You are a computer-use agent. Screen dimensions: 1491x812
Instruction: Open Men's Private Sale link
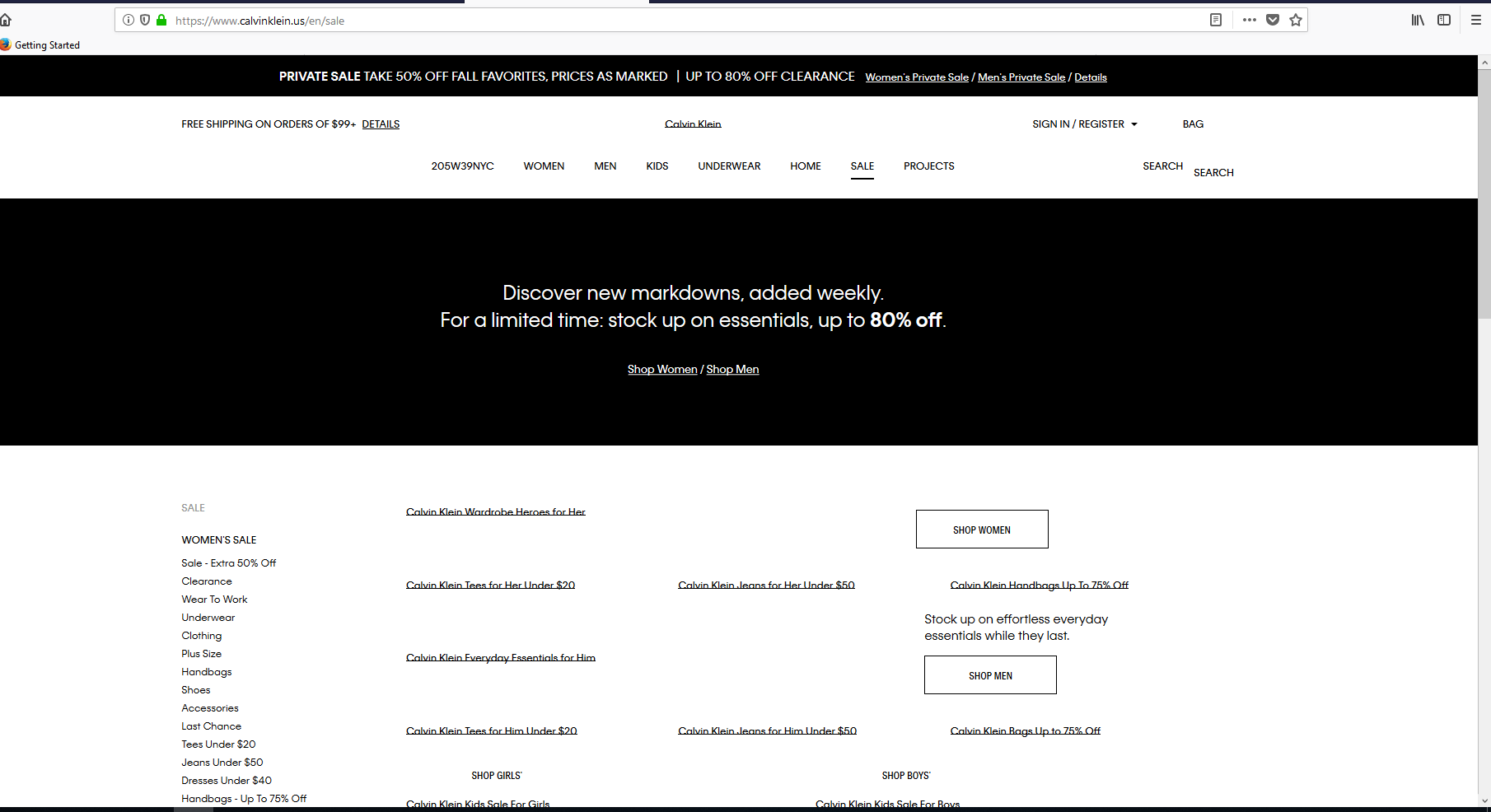click(1021, 77)
